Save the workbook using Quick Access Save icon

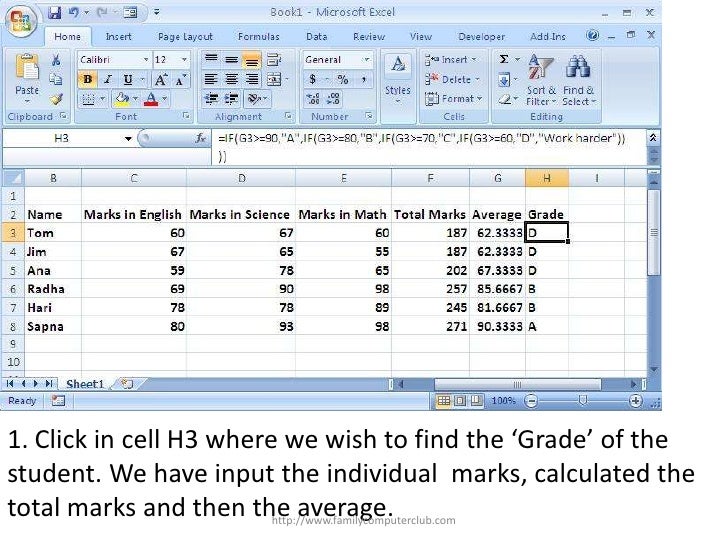coord(55,13)
